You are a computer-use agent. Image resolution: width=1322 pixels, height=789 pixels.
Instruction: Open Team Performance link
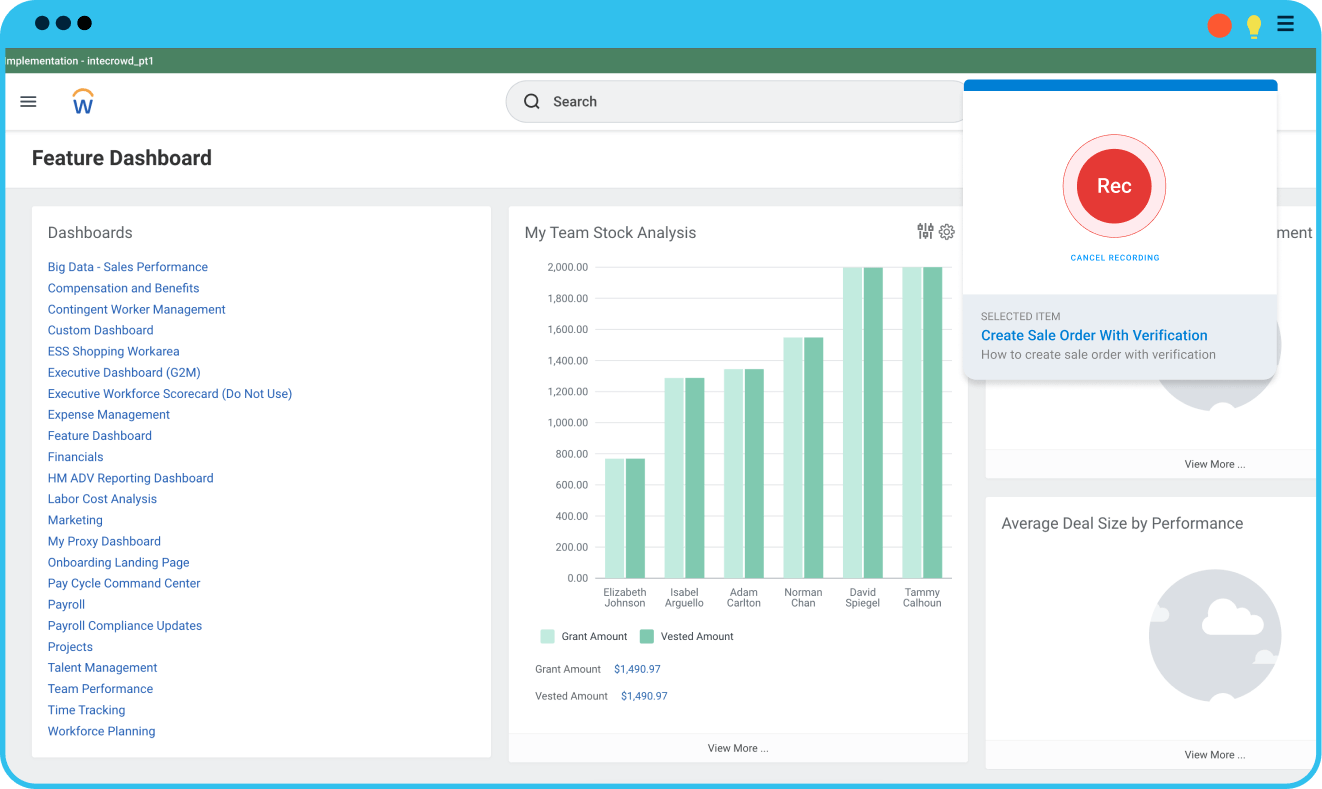point(101,689)
